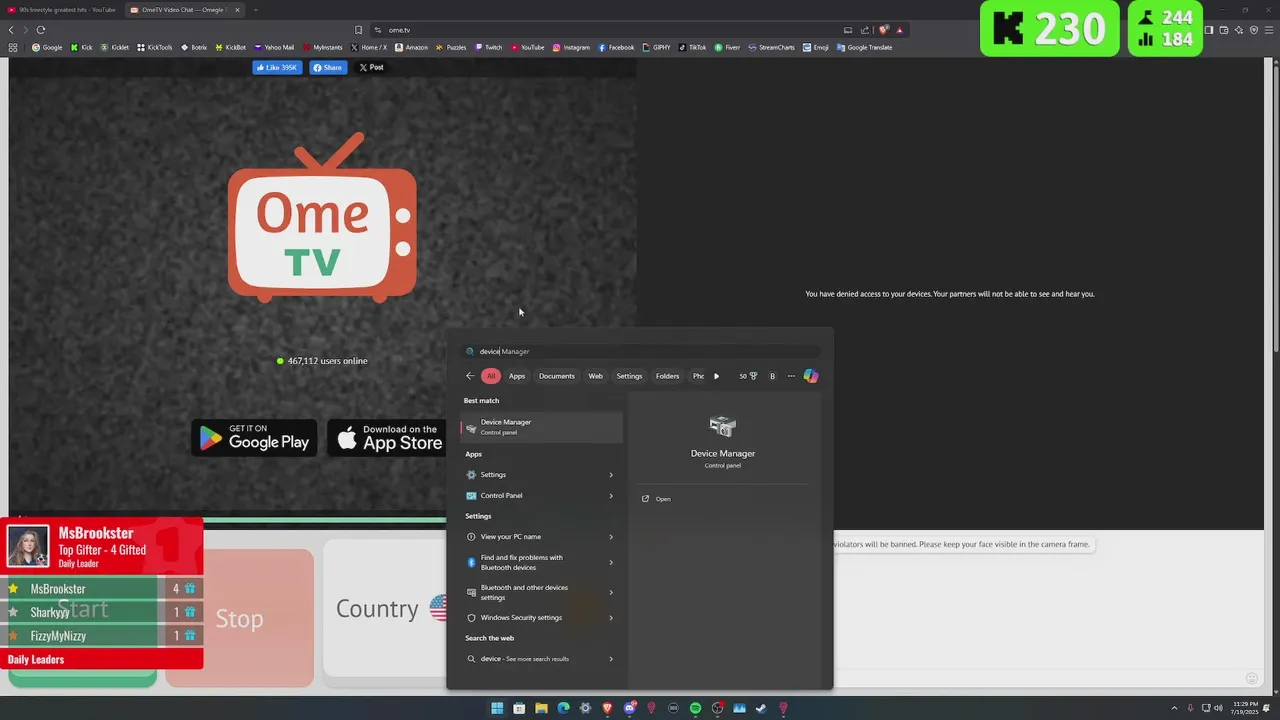The image size is (1280, 720).
Task: Click the B account icon in search
Action: 772,376
